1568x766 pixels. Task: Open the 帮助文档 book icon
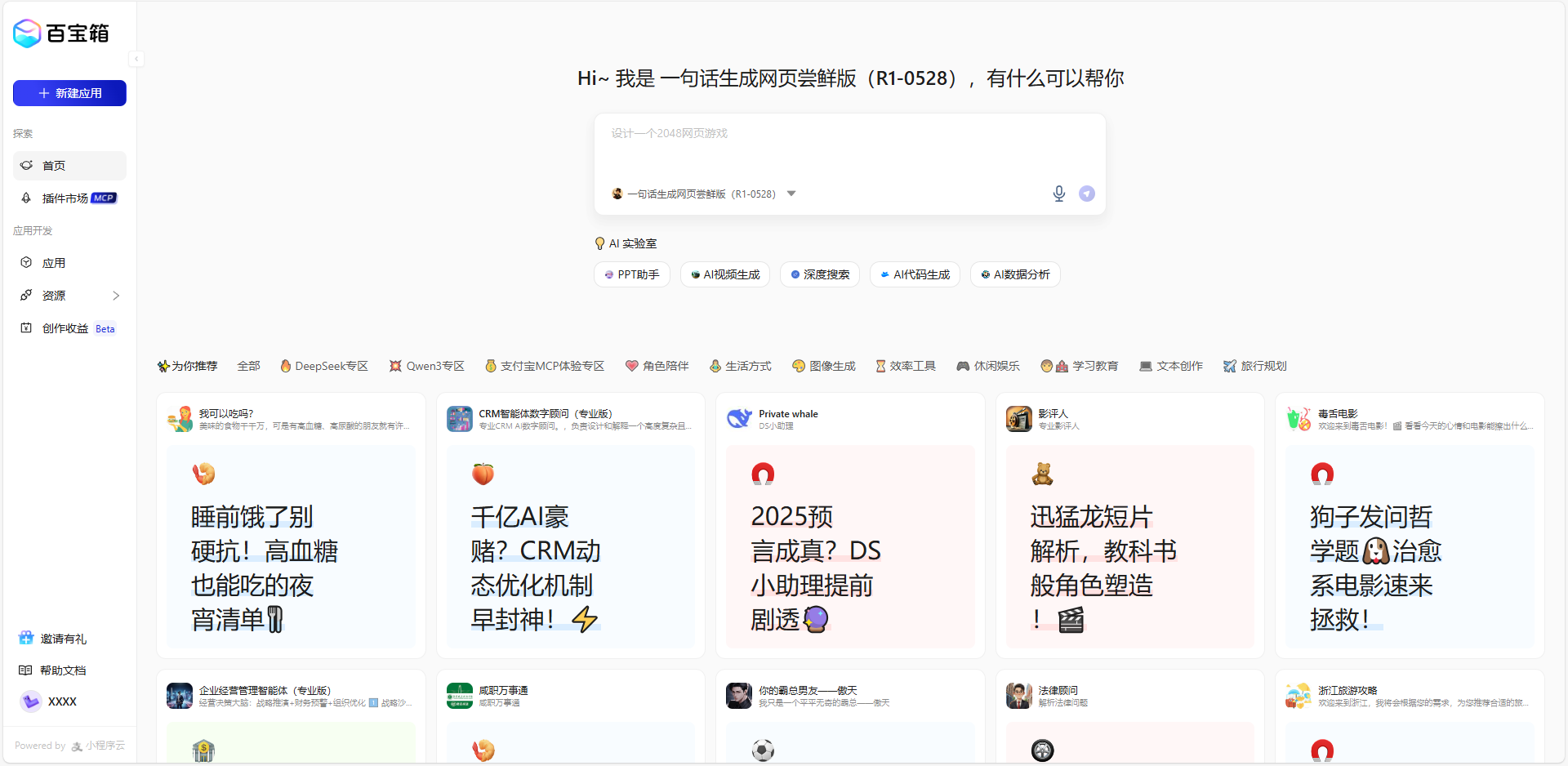[x=25, y=670]
